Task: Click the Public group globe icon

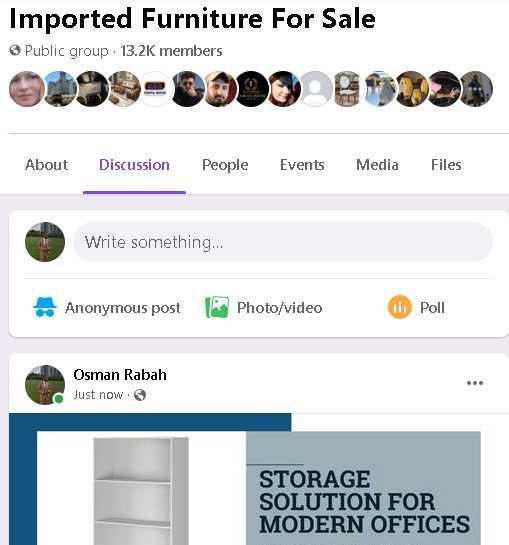Action: (15, 50)
